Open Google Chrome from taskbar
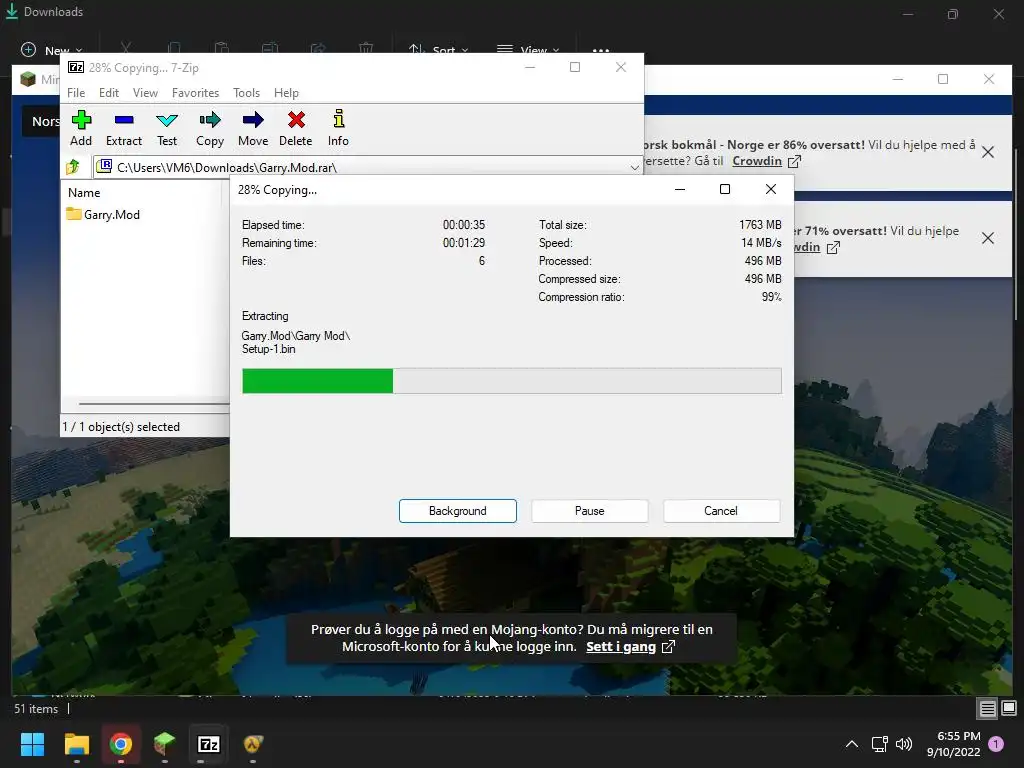Screen dimensions: 1024x768 coord(121,744)
